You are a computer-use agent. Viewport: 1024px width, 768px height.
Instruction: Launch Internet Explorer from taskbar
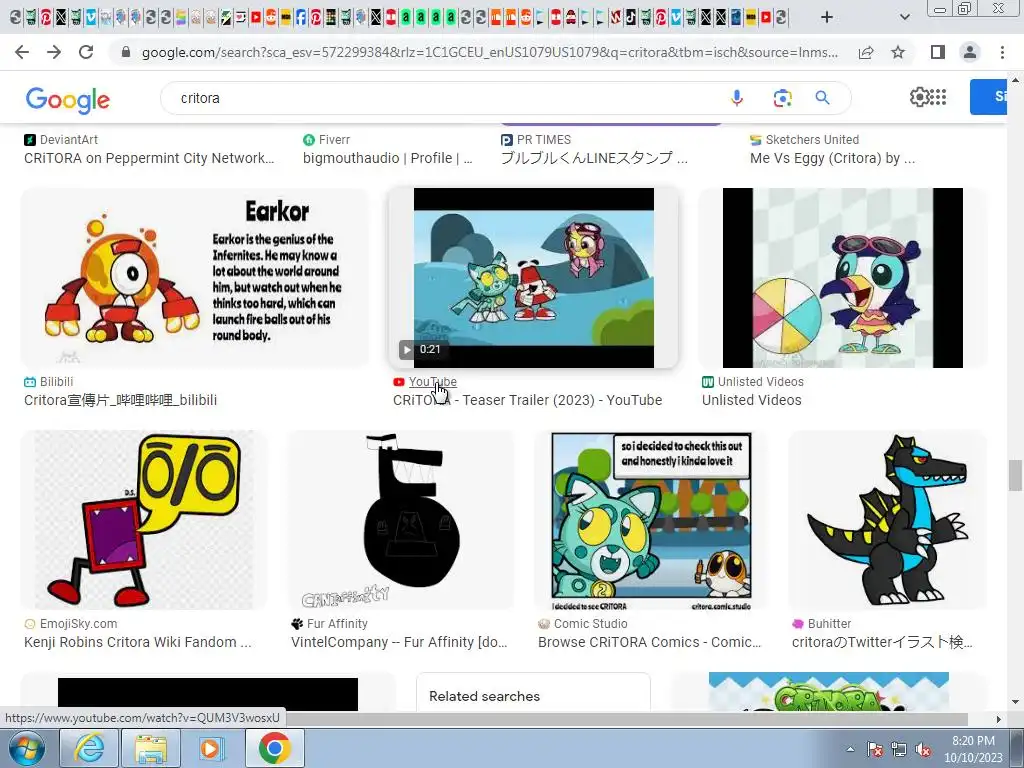pyautogui.click(x=88, y=748)
